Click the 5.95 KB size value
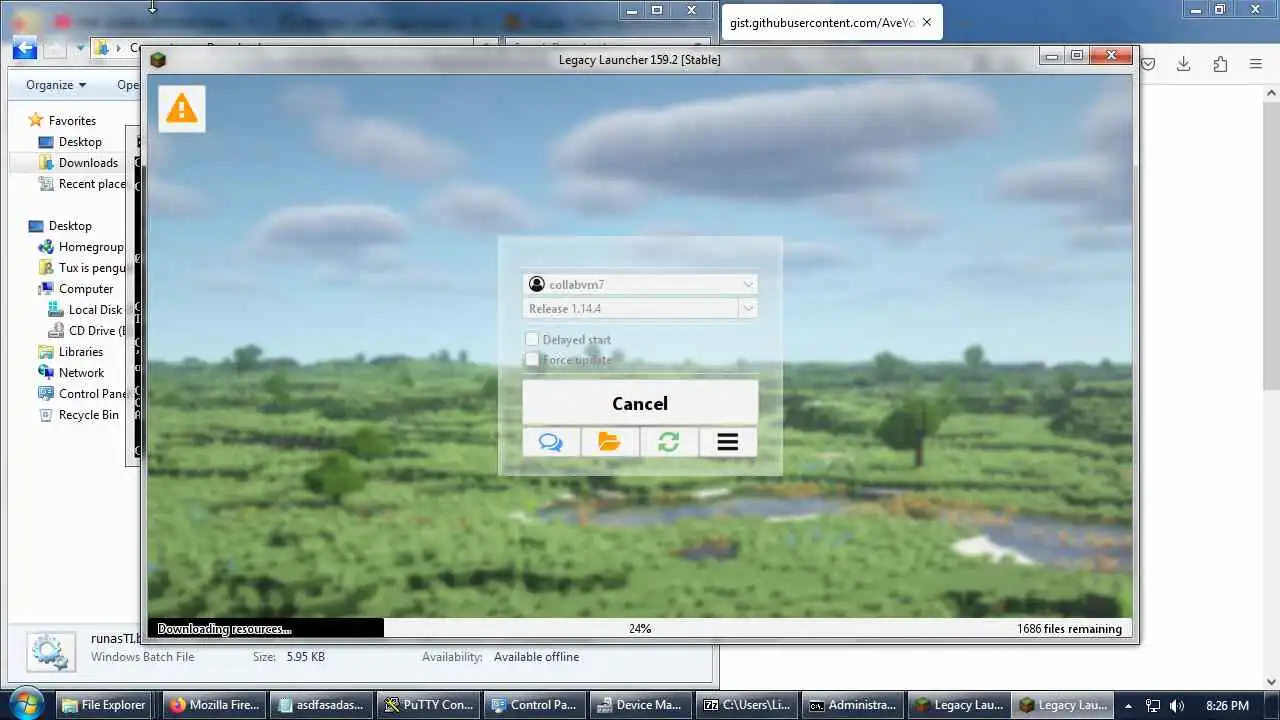This screenshot has height=720, width=1280. coord(304,657)
